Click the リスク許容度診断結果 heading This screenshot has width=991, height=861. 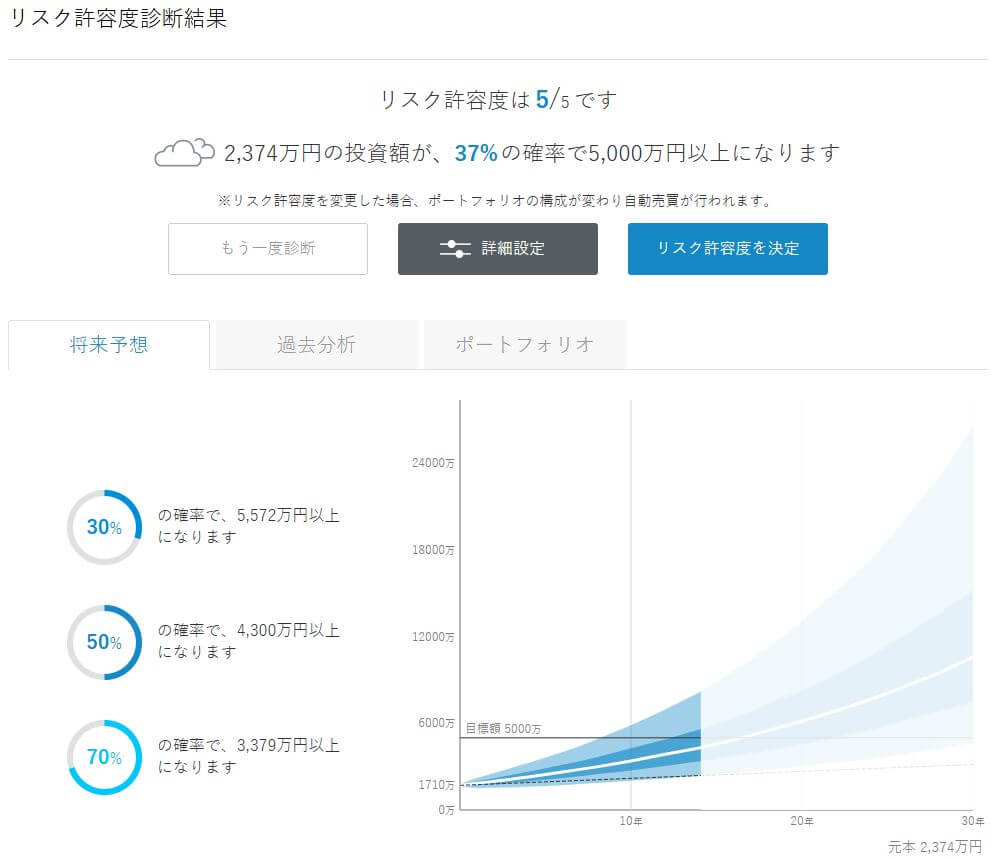pyautogui.click(x=118, y=18)
